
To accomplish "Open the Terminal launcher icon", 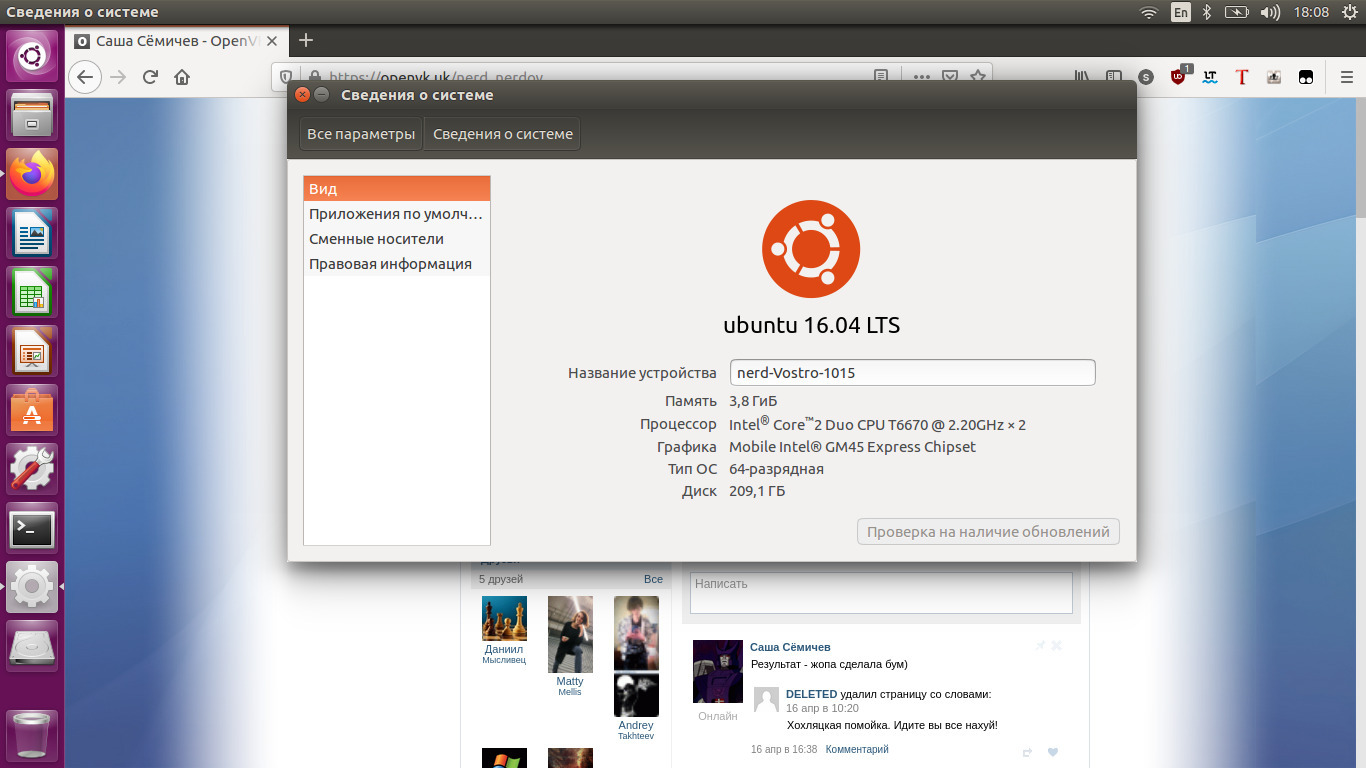I will pyautogui.click(x=33, y=529).
